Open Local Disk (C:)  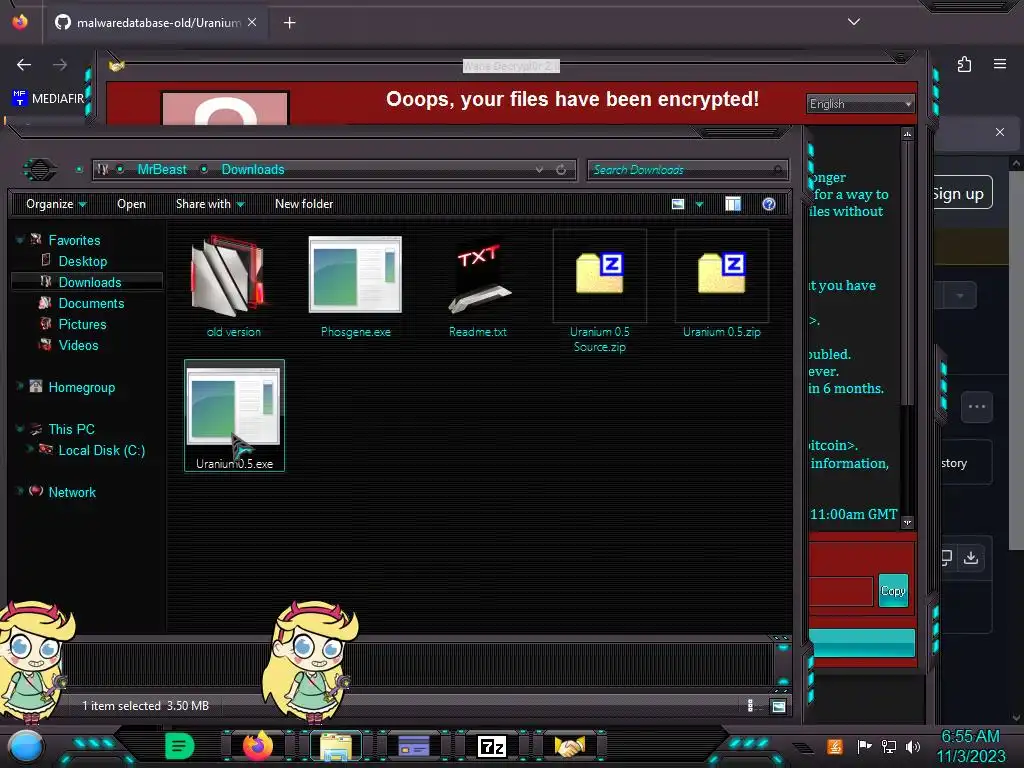(x=101, y=450)
